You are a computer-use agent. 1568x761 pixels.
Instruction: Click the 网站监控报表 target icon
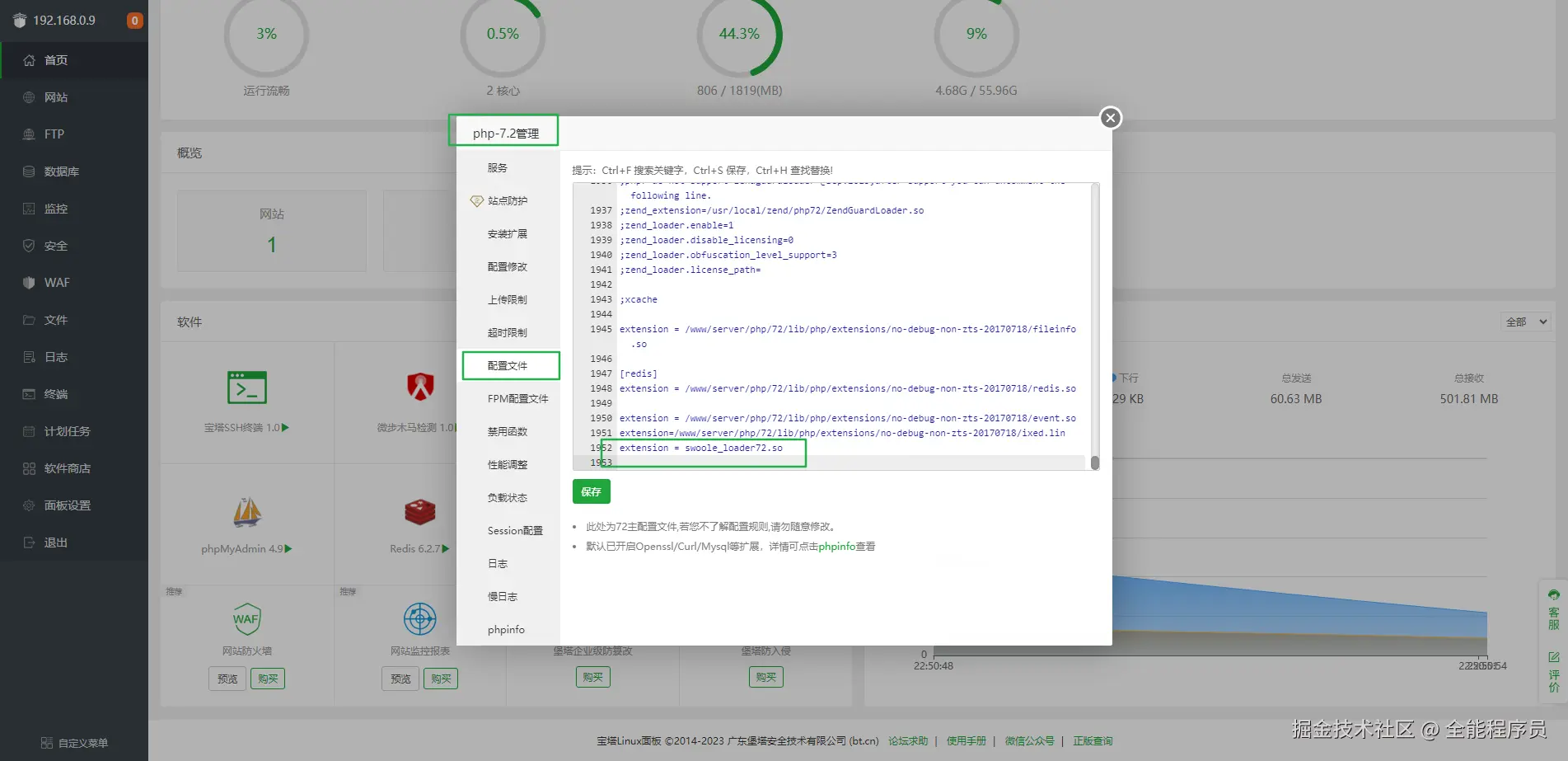420,619
